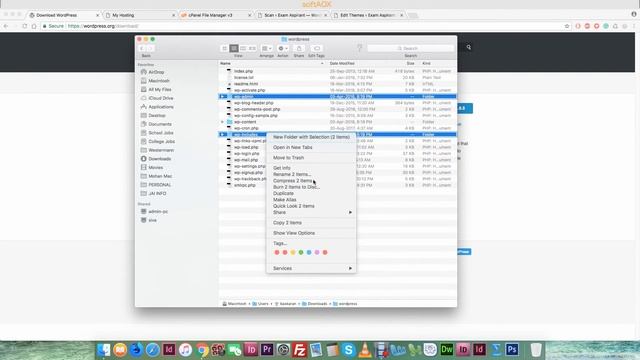
Task: Open FileZilla from the dock
Action: [300, 350]
